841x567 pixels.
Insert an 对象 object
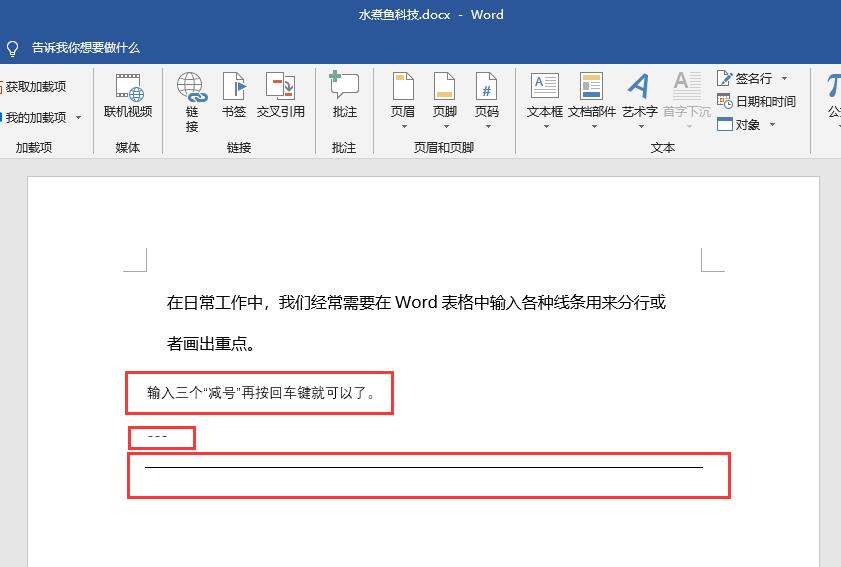point(739,124)
